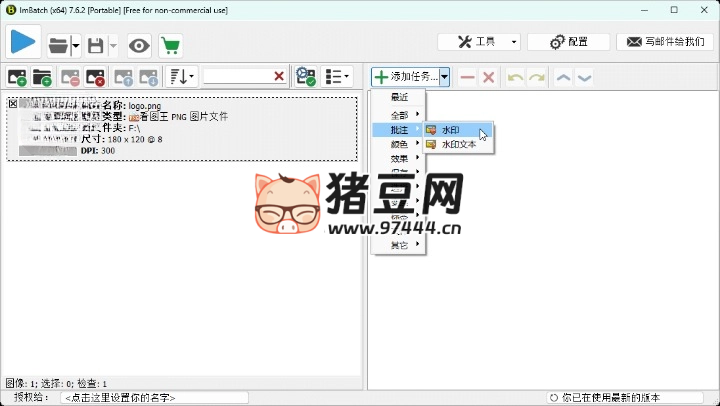Select the logo.png file name text
The height and width of the screenshot is (406, 720).
click(145, 106)
